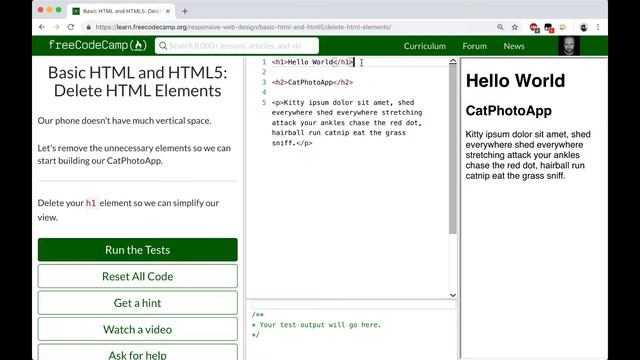Reload the page with the refresh icon
640x360 pixels.
[71, 27]
